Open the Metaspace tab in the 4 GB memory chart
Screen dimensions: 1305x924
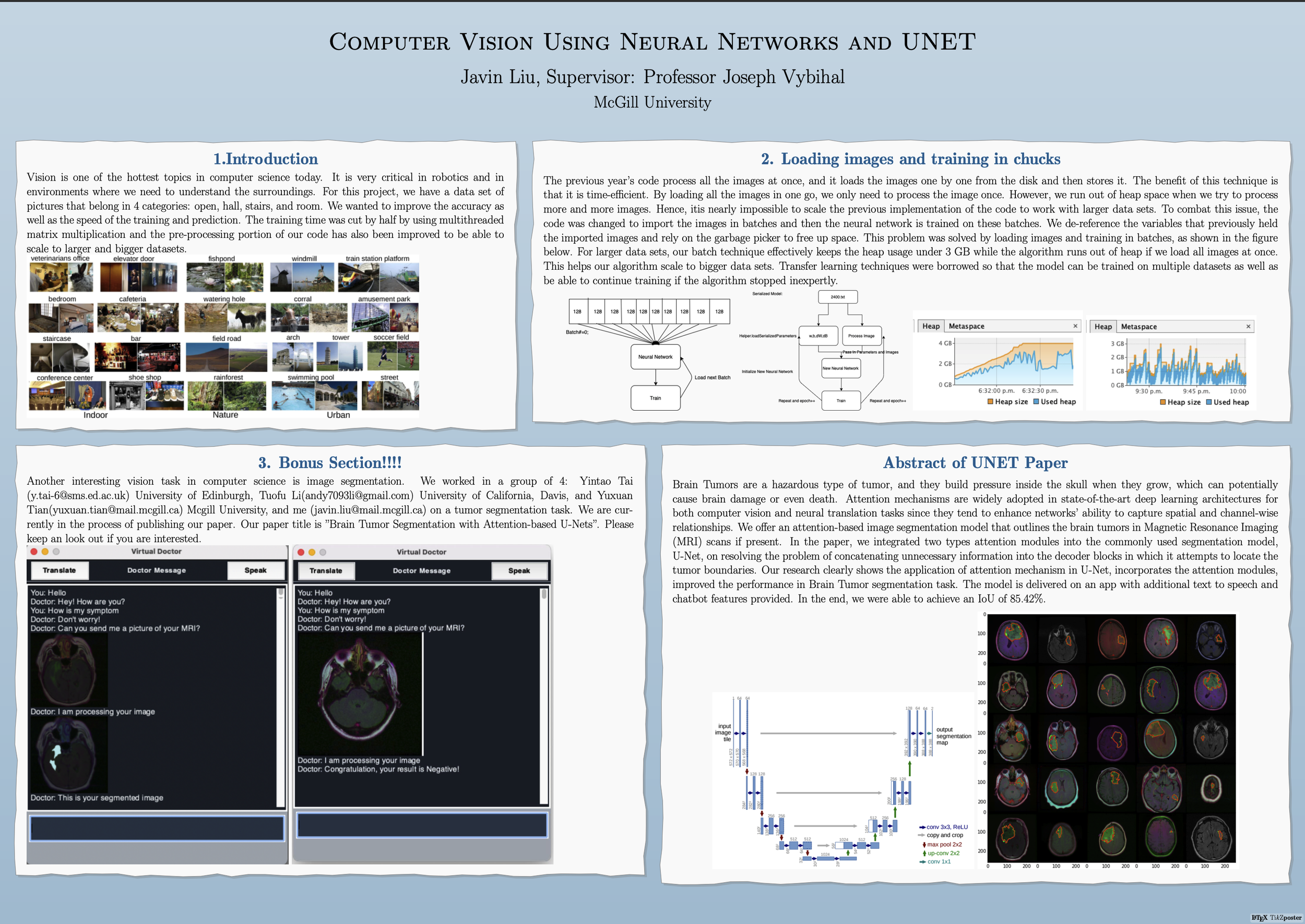pos(966,326)
